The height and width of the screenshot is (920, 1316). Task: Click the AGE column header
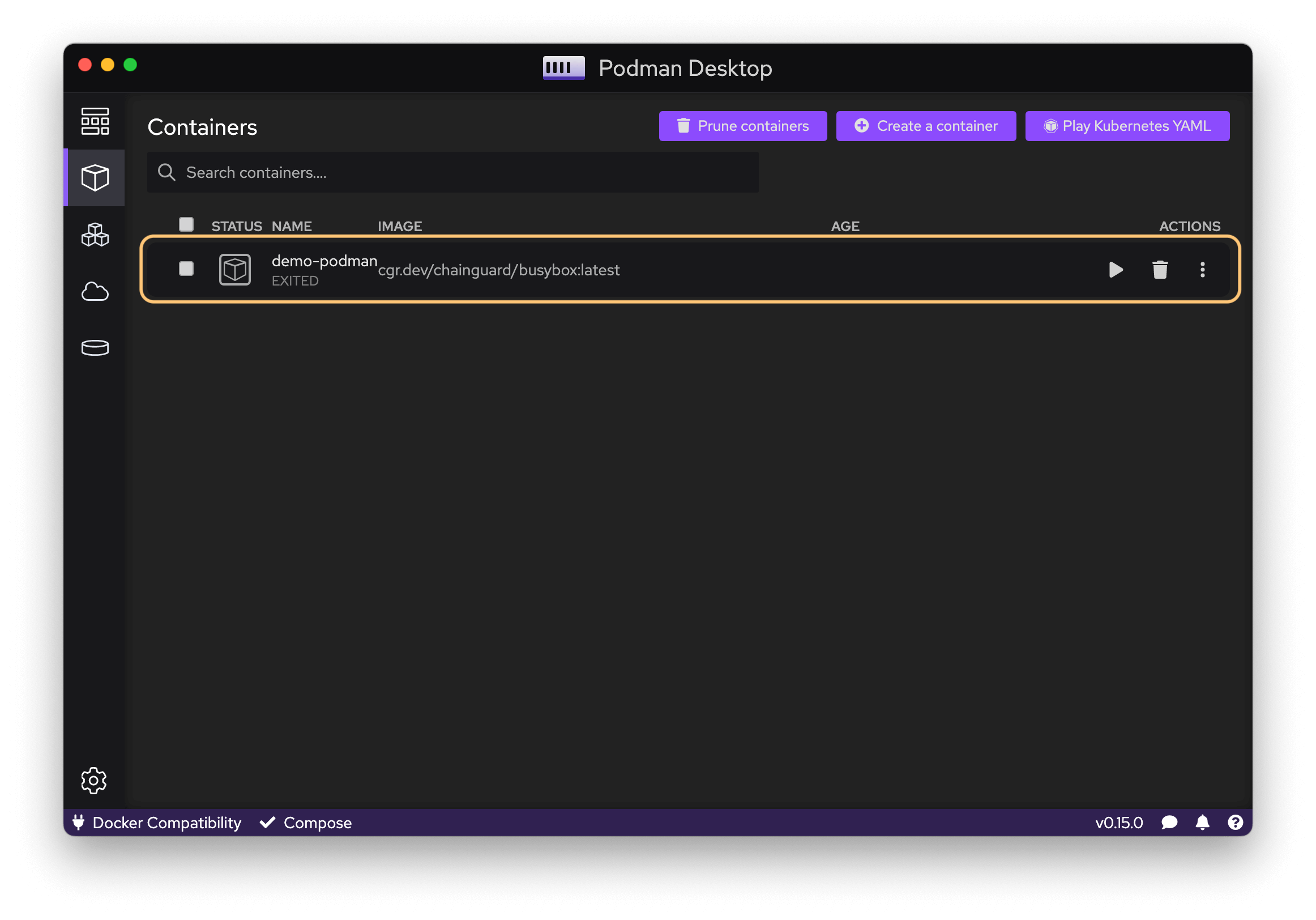click(845, 226)
